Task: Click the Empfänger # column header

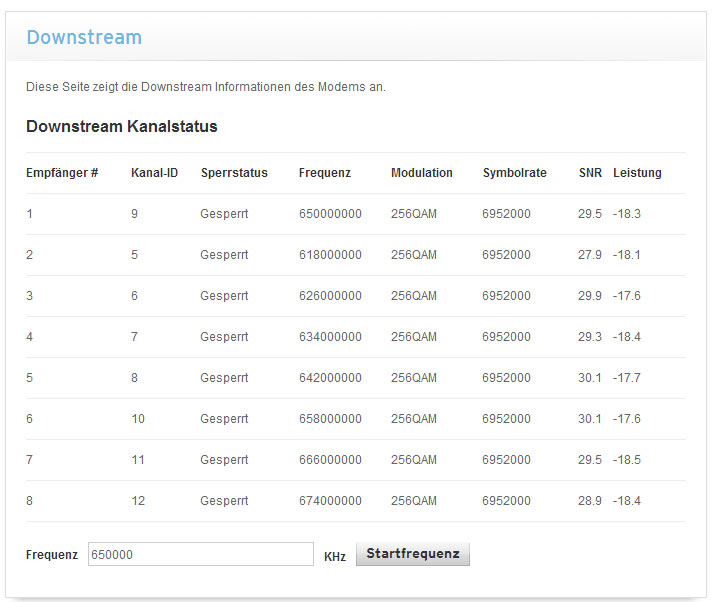Action: point(62,173)
